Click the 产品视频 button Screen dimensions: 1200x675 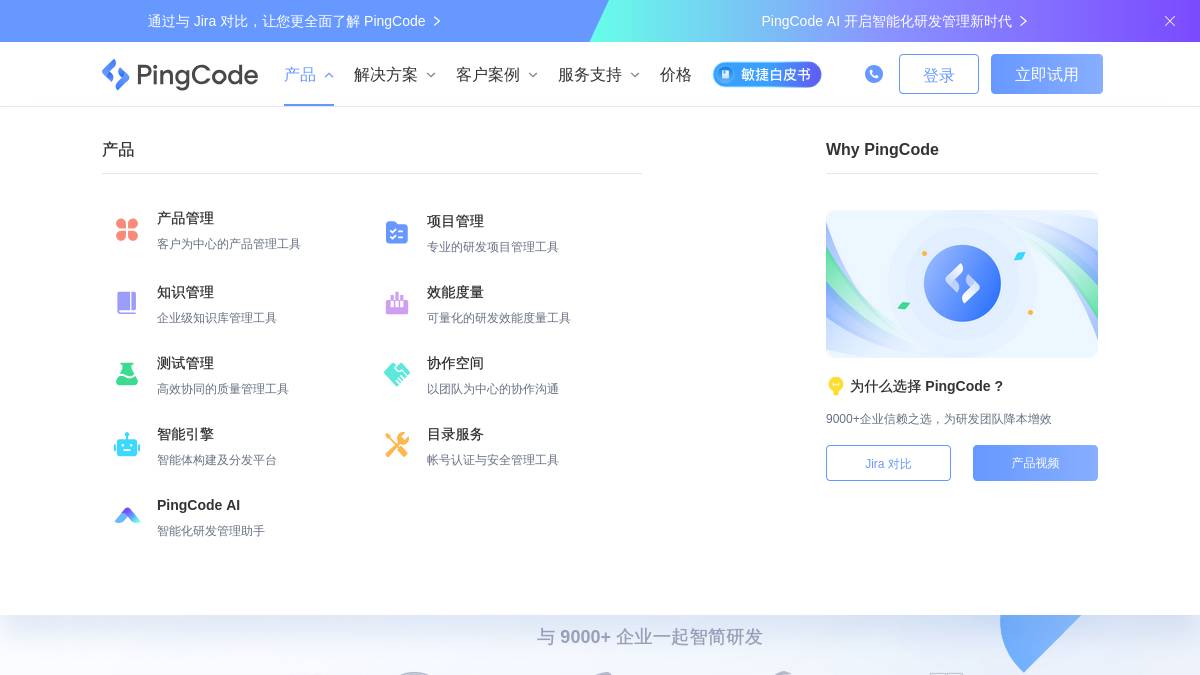1035,463
